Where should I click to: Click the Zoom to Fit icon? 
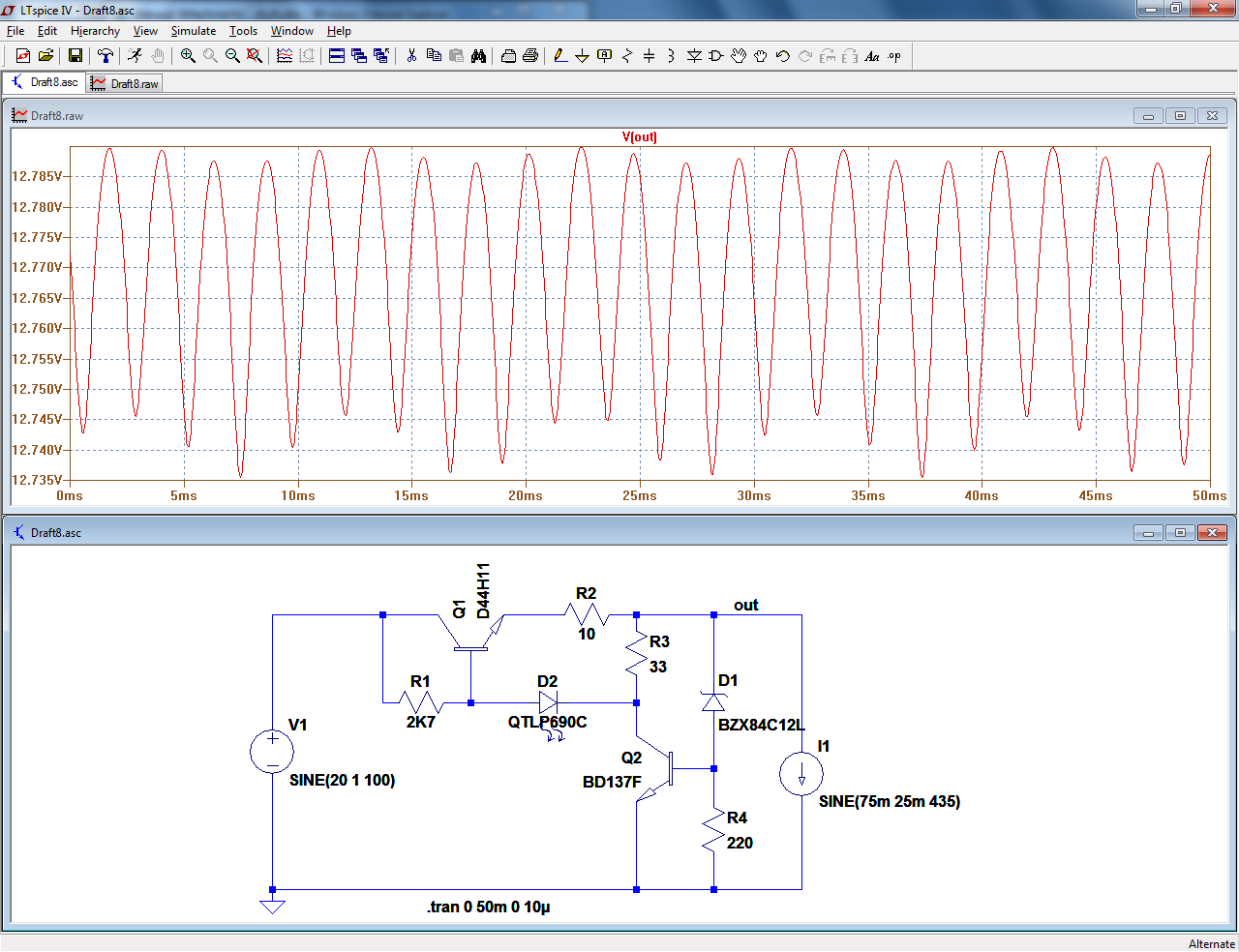[255, 56]
